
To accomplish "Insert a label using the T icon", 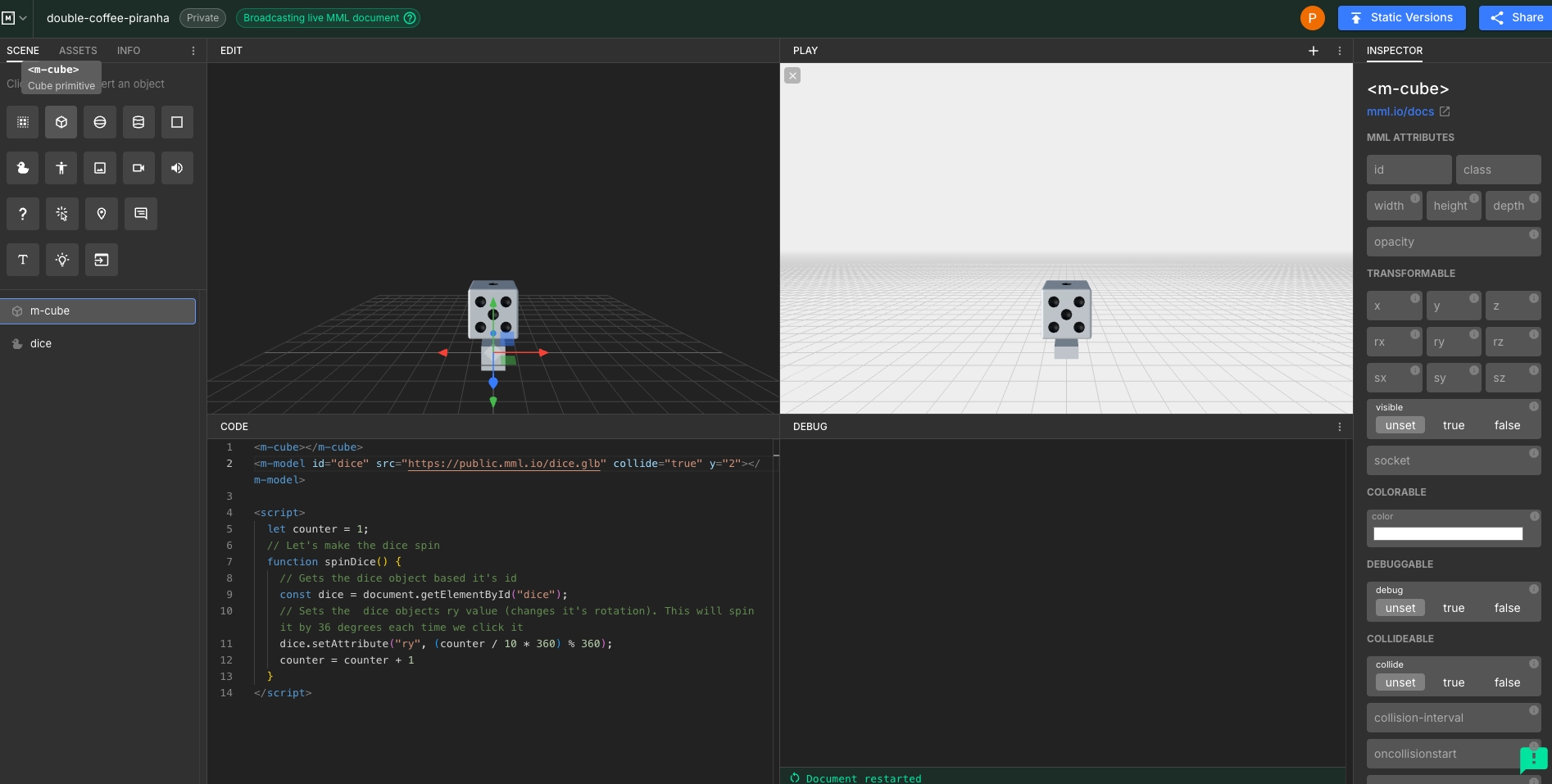I will 23,260.
